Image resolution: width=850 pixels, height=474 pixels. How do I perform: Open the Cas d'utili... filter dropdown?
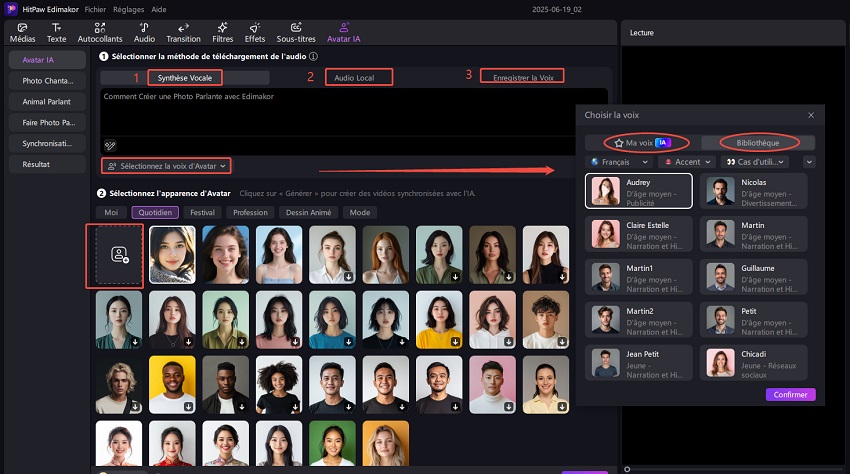point(755,162)
